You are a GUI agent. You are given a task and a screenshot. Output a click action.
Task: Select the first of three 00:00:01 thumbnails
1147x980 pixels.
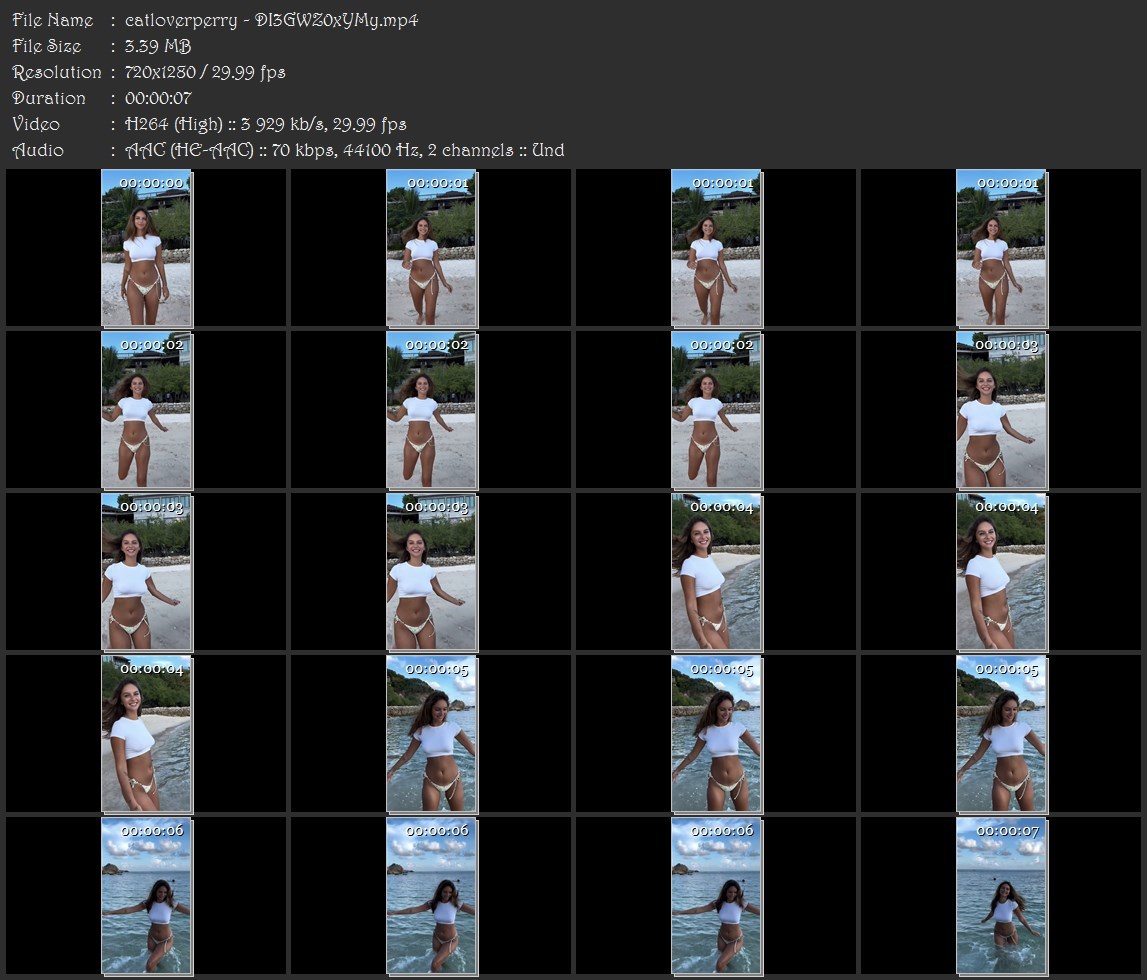coord(432,248)
